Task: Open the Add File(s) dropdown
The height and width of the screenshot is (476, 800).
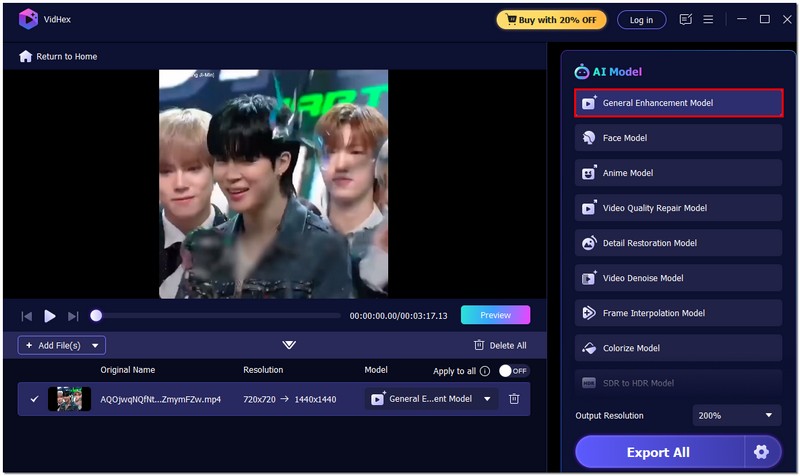Action: click(96, 345)
